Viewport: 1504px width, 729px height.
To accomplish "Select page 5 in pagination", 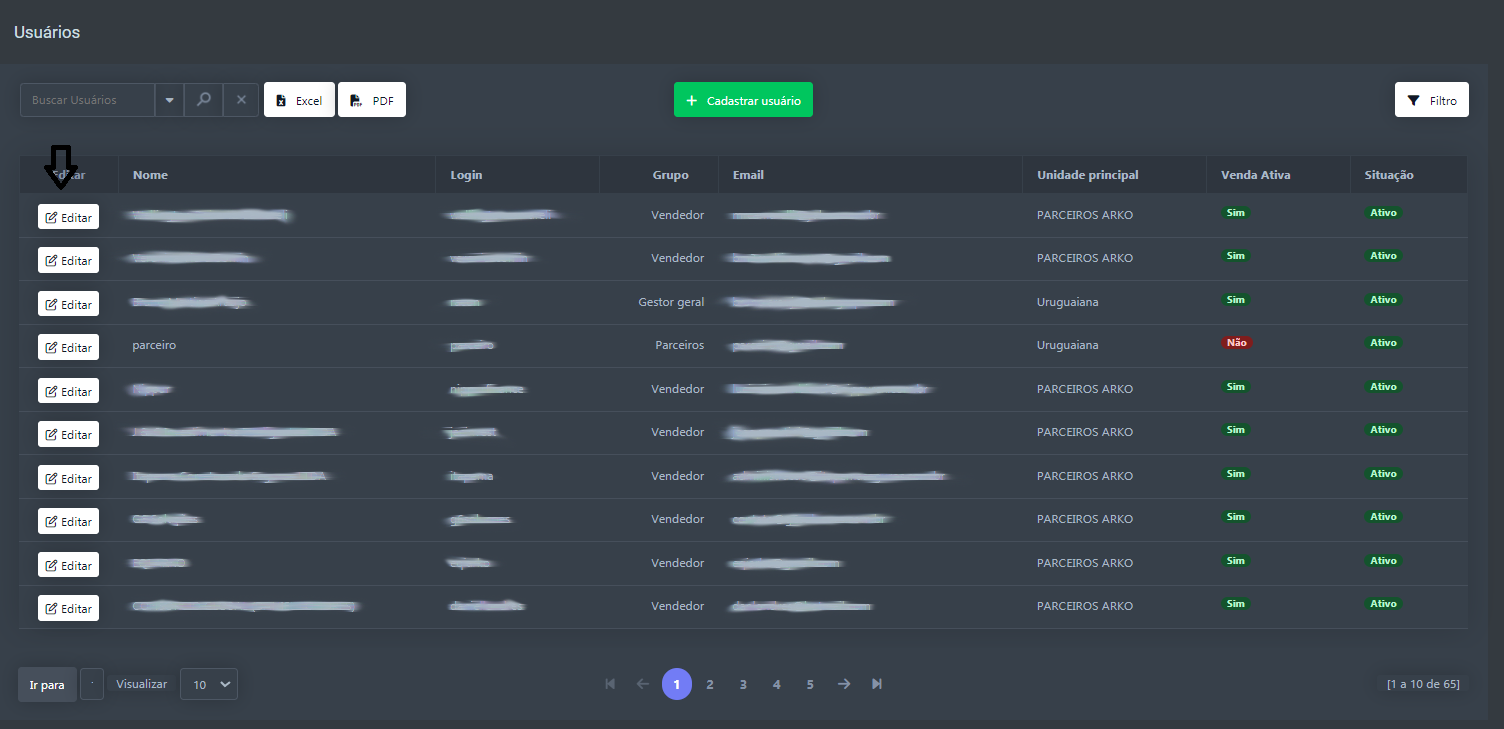I will click(x=810, y=684).
